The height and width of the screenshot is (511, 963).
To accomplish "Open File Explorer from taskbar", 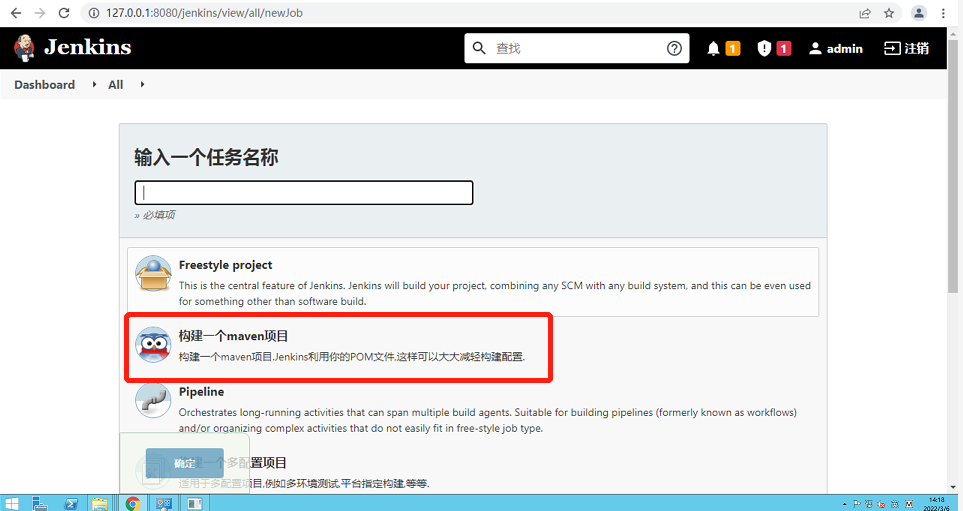I will point(100,504).
